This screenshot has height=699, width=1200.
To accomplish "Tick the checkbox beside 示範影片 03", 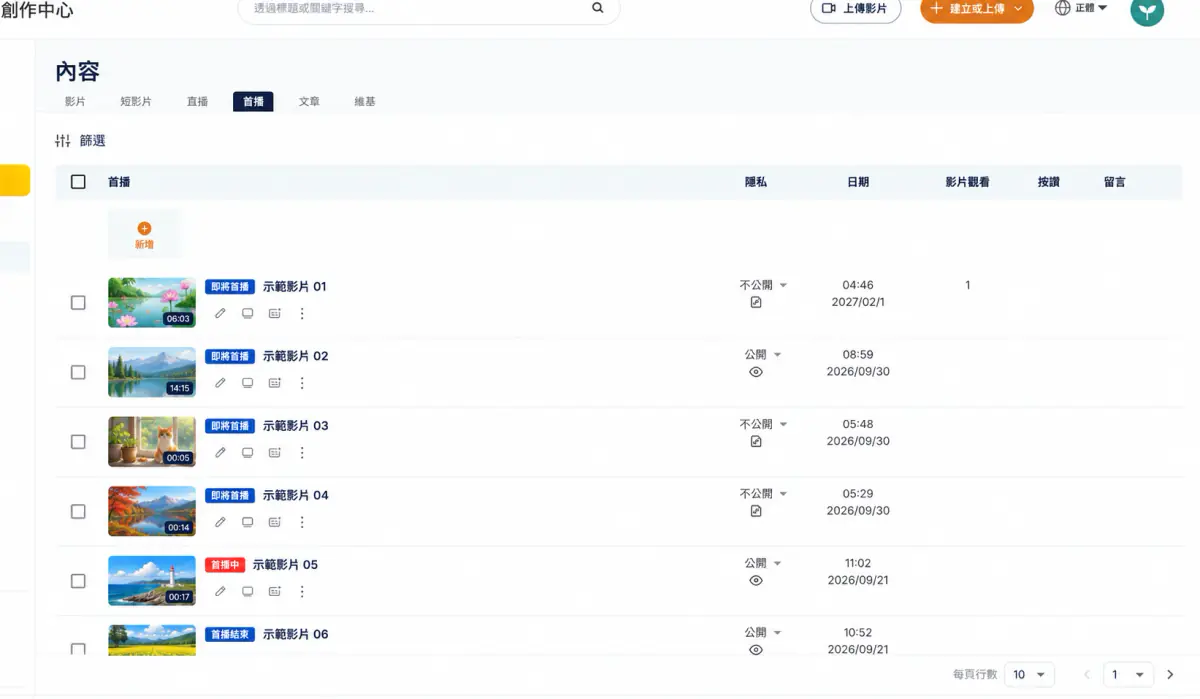I will [78, 442].
